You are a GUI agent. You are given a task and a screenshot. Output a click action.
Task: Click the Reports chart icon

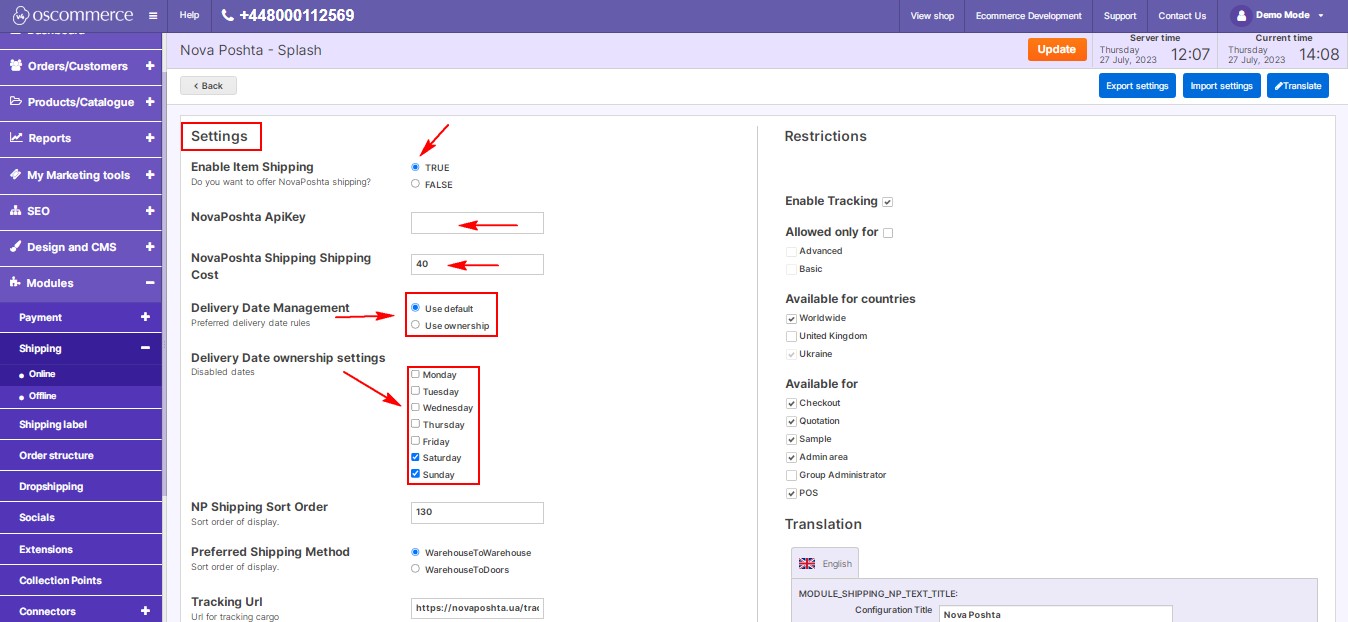tap(17, 138)
